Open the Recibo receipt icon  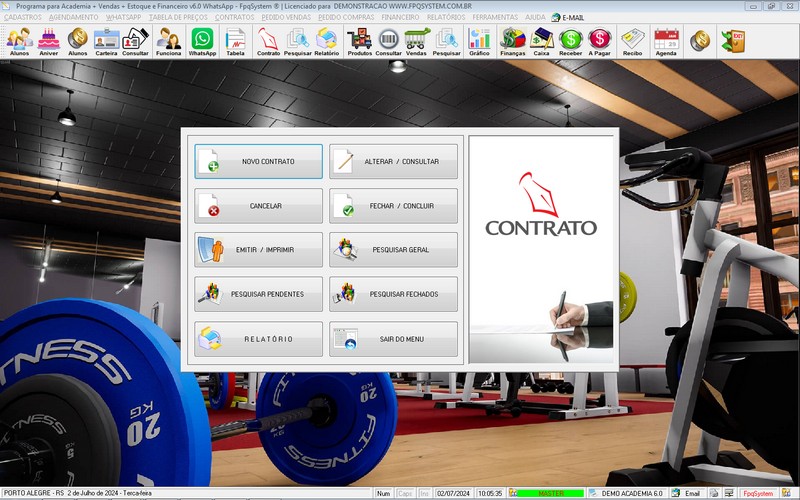(633, 41)
